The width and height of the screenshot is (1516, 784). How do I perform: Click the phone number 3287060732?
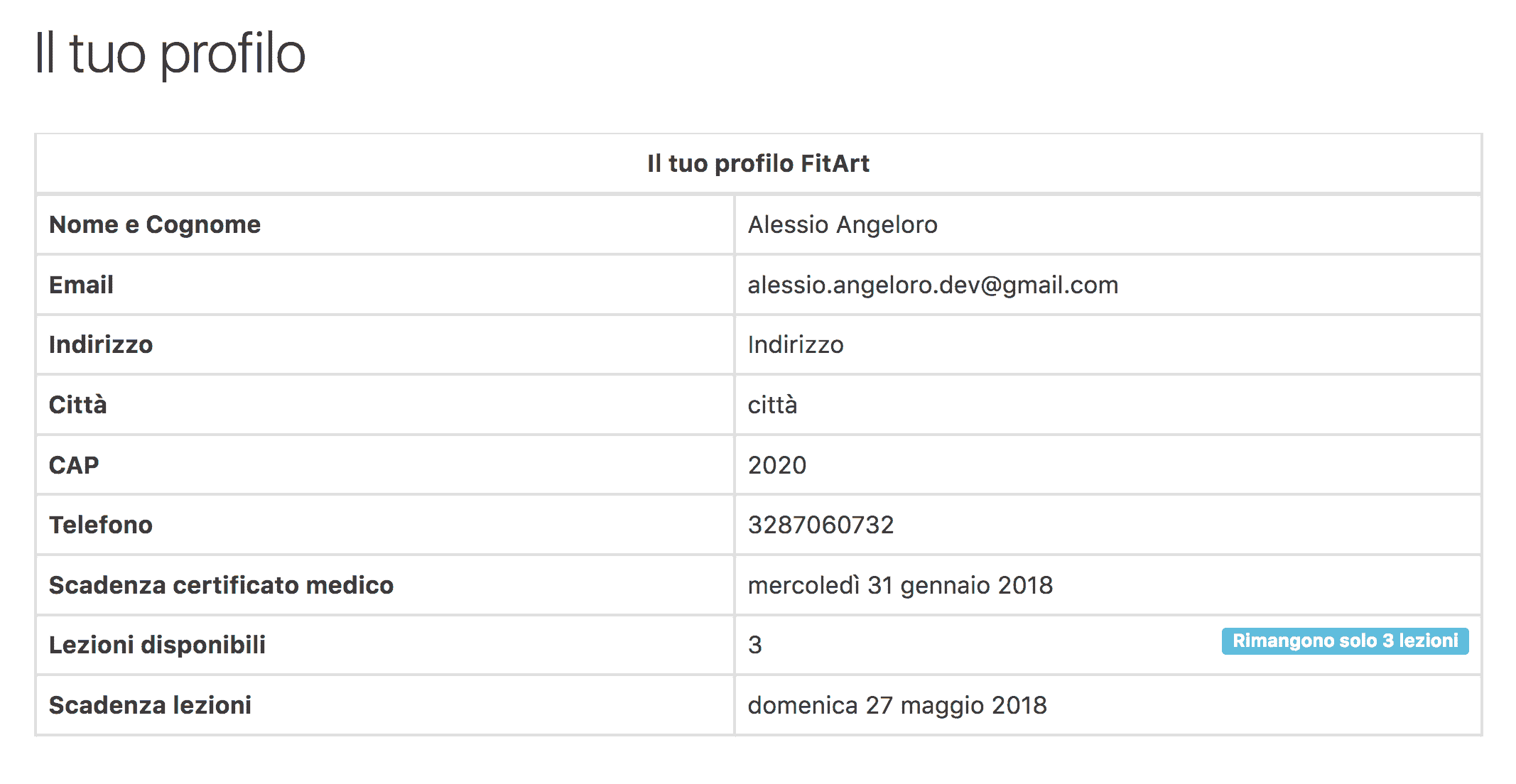821,525
